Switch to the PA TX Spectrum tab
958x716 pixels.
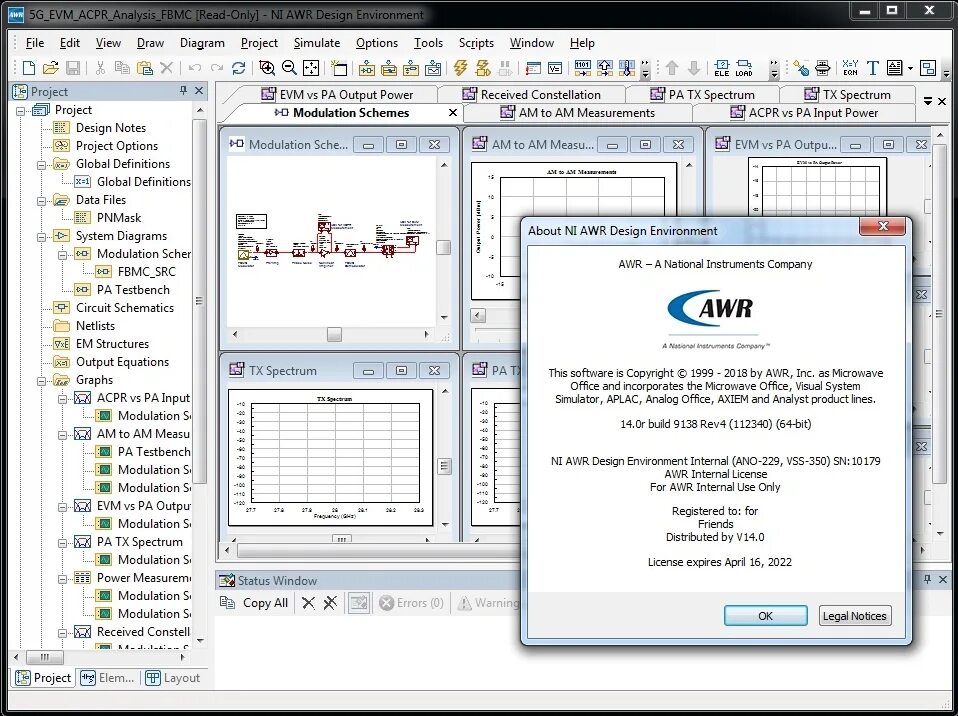(x=703, y=95)
